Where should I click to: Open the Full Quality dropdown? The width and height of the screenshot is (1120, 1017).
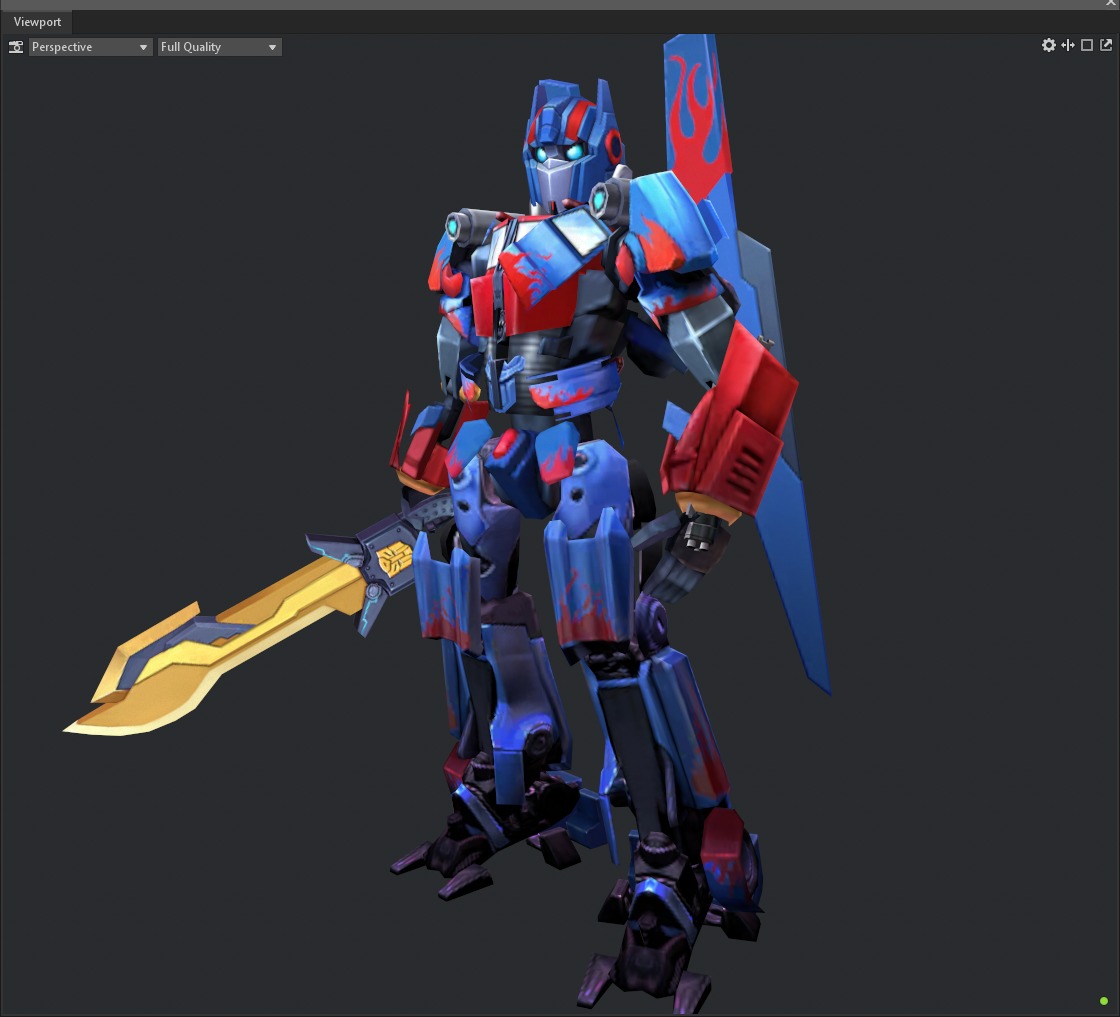[219, 47]
